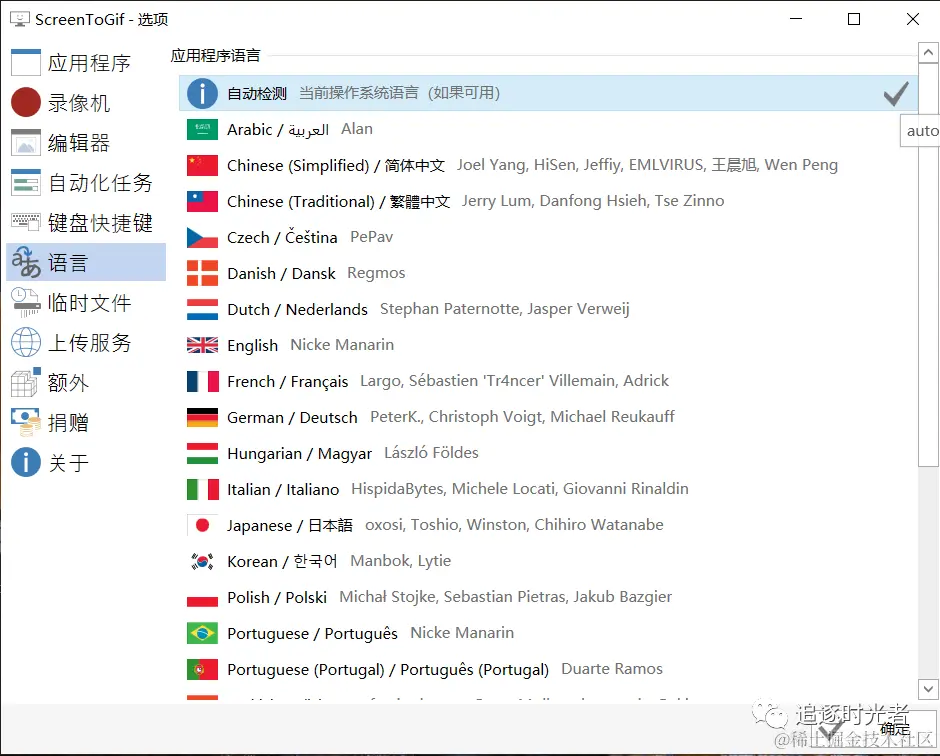This screenshot has height=756, width=940.
Task: Select Korean / 한국어 language
Action: point(548,561)
